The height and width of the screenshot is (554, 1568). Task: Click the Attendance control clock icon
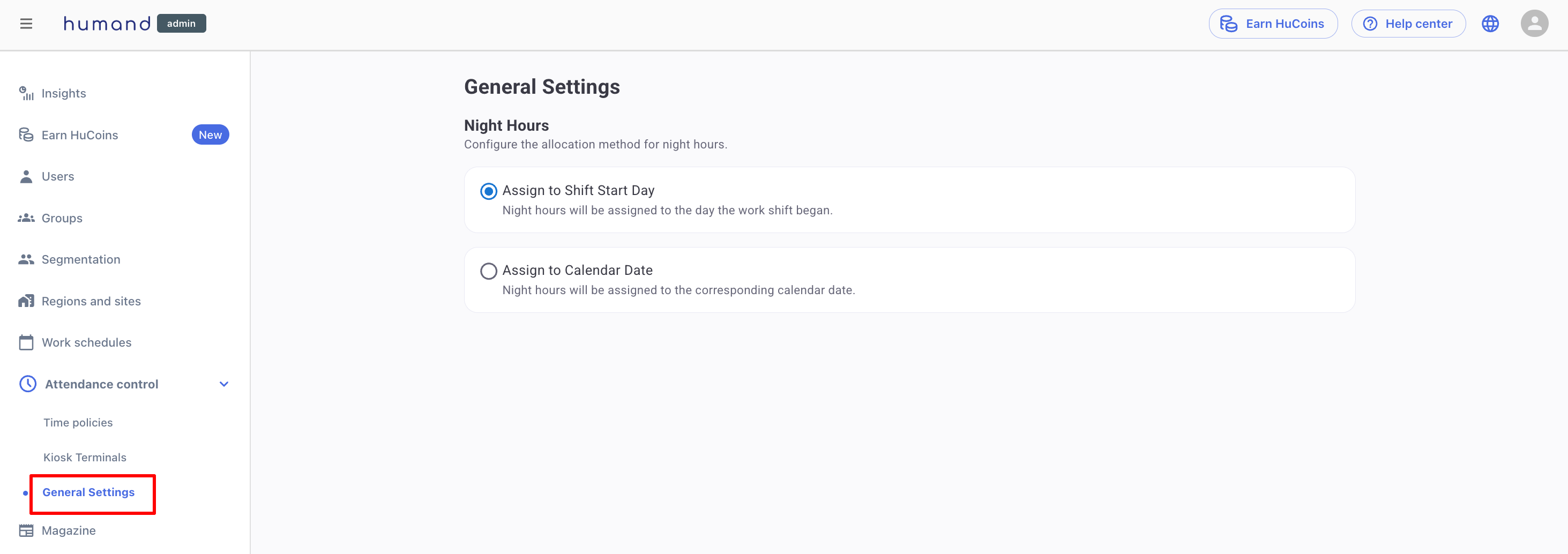coord(28,384)
